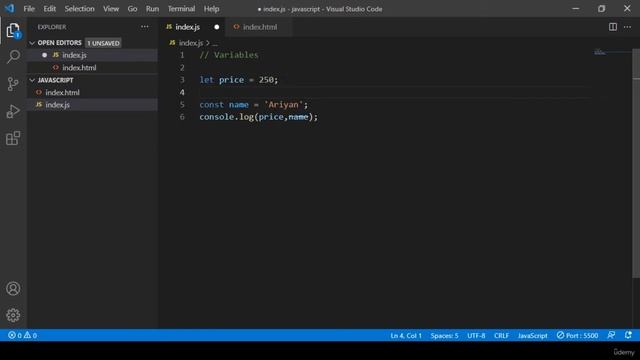Viewport: 640px width, 360px height.
Task: Click the 1 UNSAVED badge
Action: click(103, 43)
